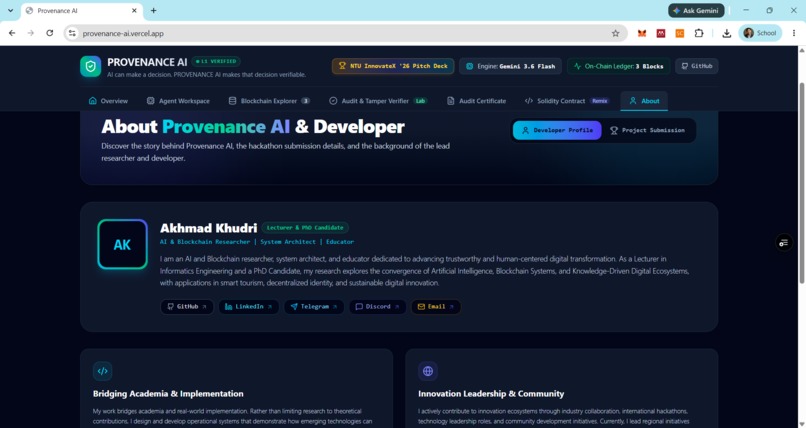Open the GitHub link in the header
806x428 pixels.
(697, 66)
